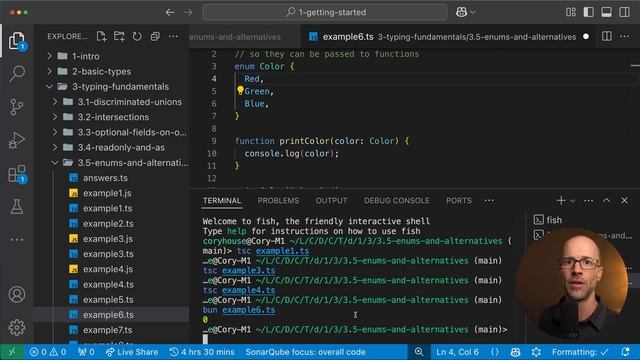
Task: Toggle the bottom panel visibility
Action: (607, 12)
